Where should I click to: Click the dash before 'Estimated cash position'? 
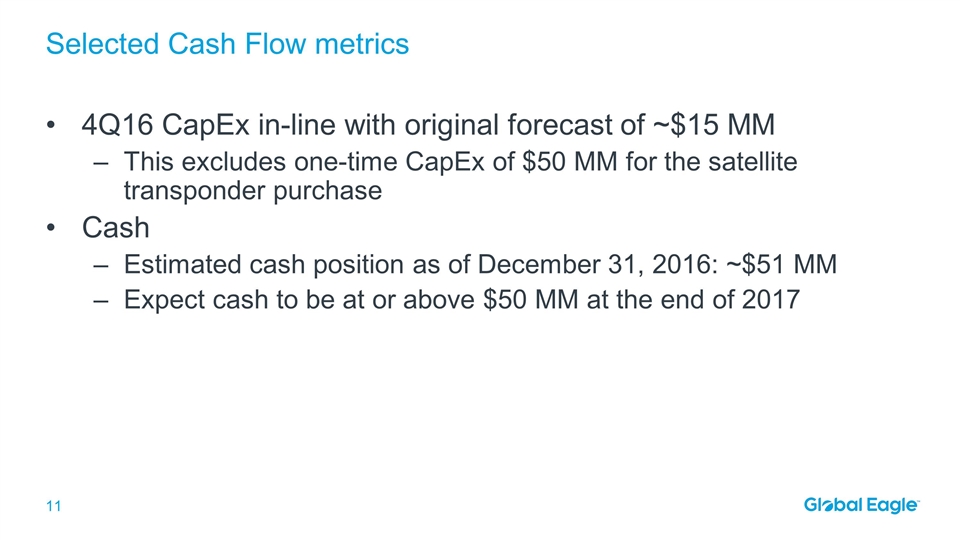pyautogui.click(x=100, y=264)
